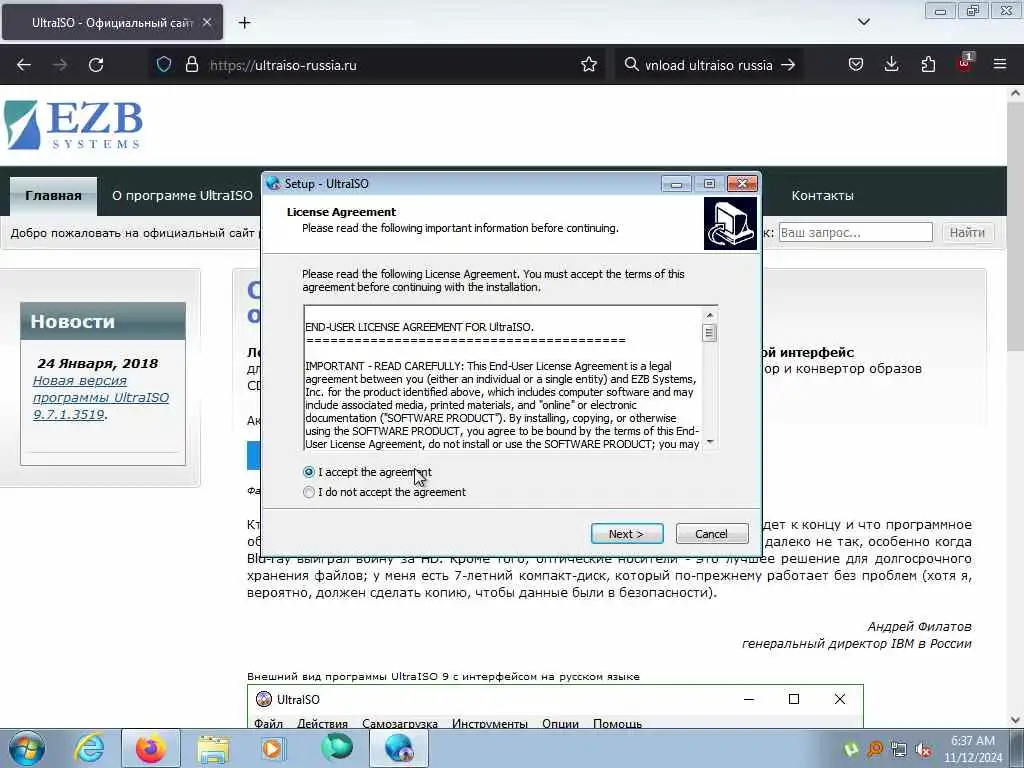Select "I do not accept the agreement" option
The image size is (1024, 768).
(309, 492)
